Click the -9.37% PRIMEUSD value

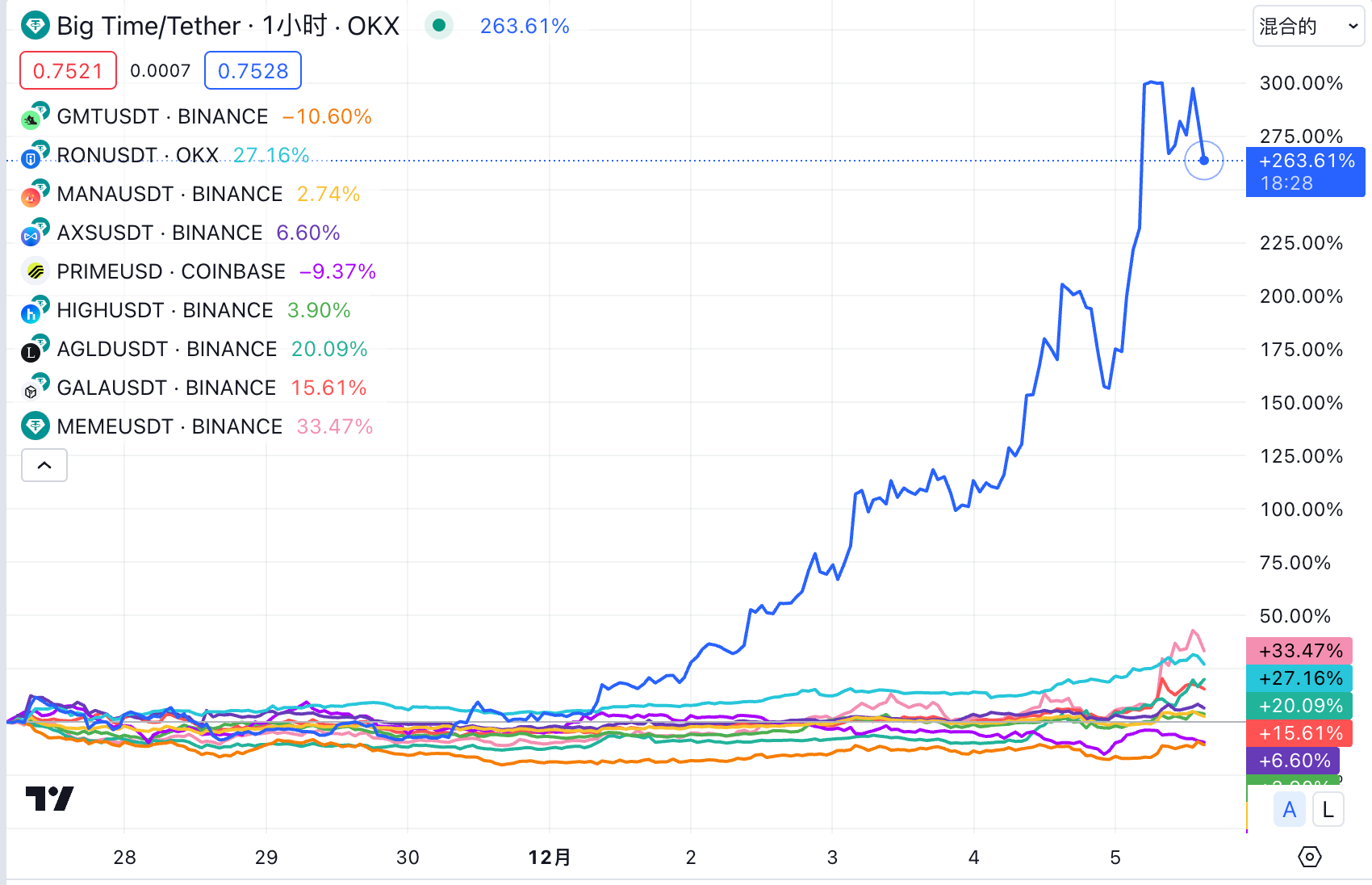[x=337, y=271]
